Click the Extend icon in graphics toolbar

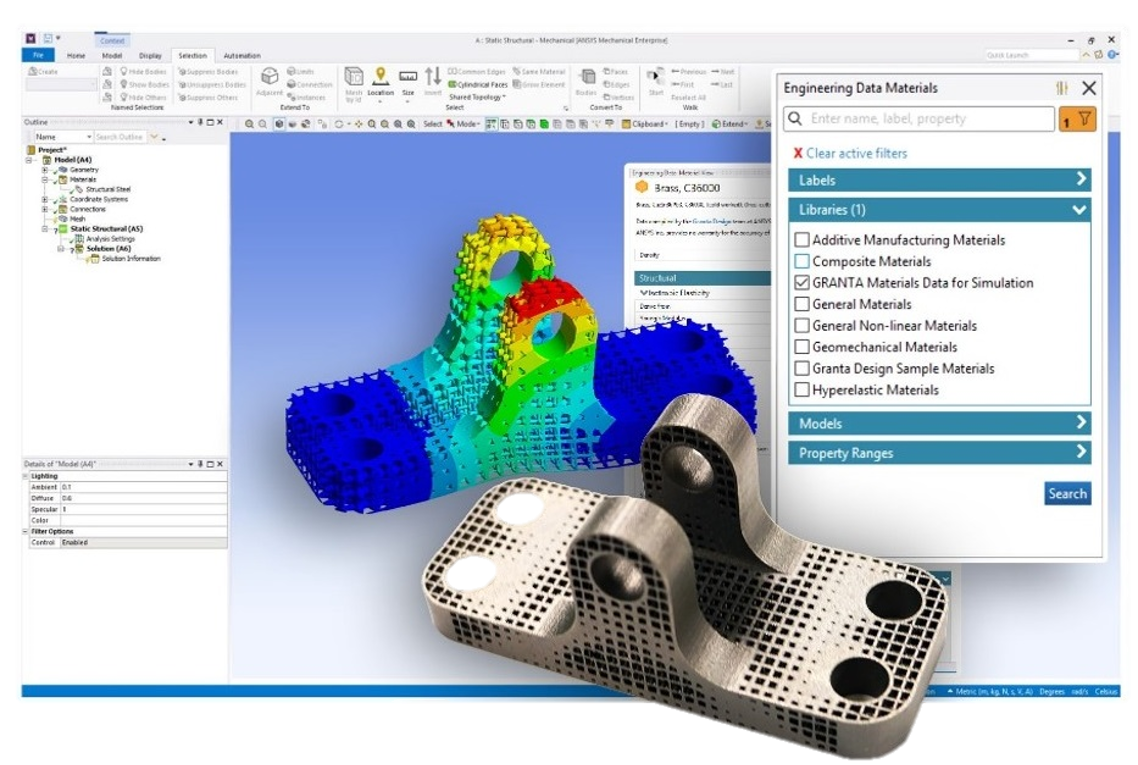click(716, 124)
